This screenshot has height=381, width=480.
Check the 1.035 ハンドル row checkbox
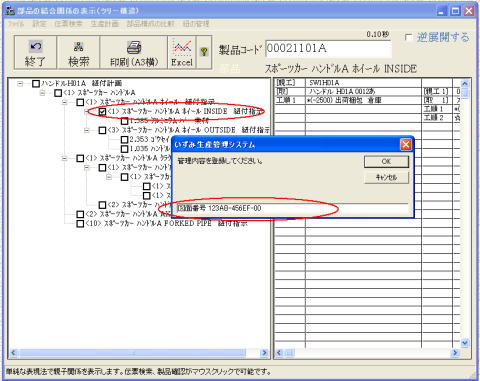tap(124, 149)
